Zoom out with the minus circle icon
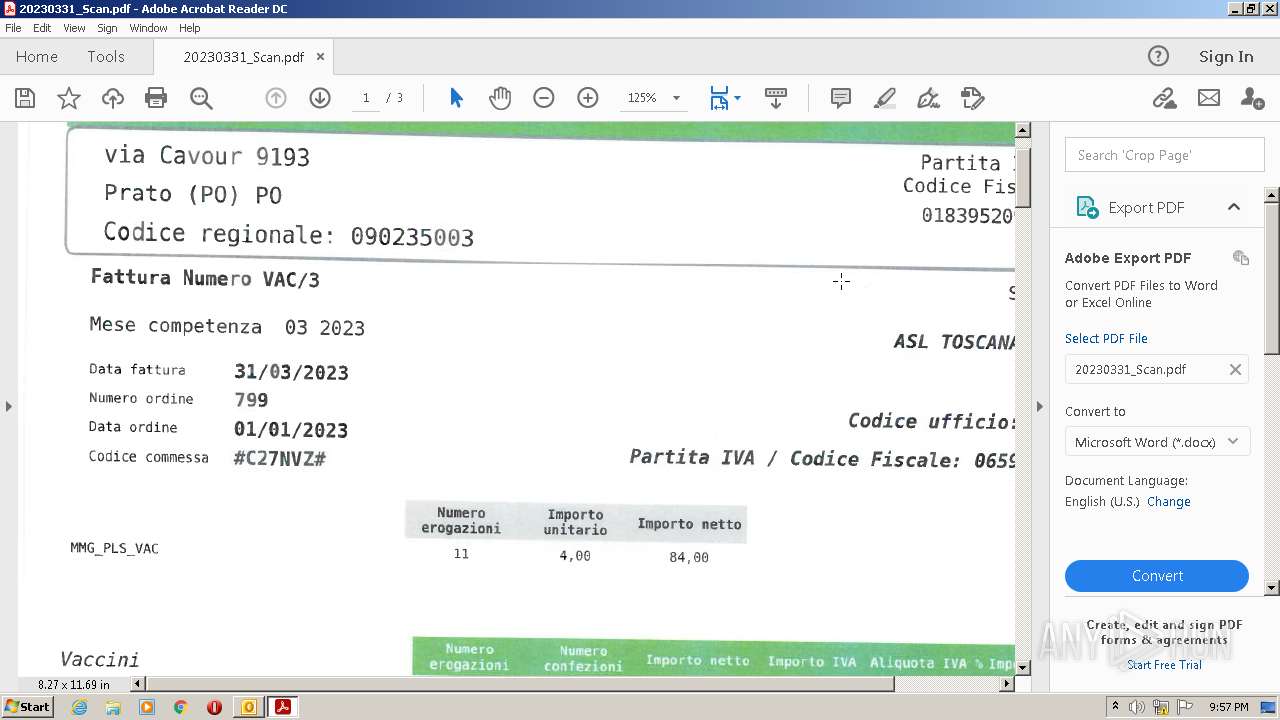 pos(544,98)
